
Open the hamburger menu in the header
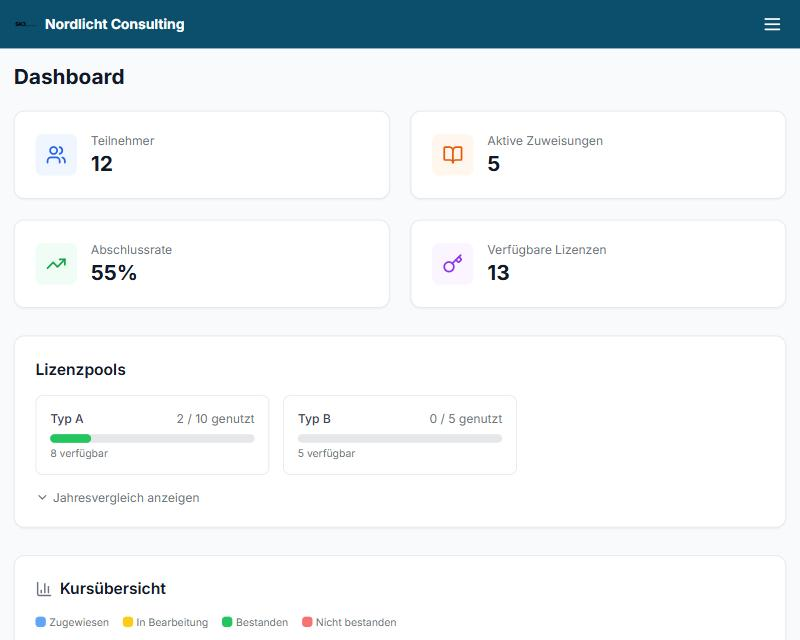coord(772,24)
